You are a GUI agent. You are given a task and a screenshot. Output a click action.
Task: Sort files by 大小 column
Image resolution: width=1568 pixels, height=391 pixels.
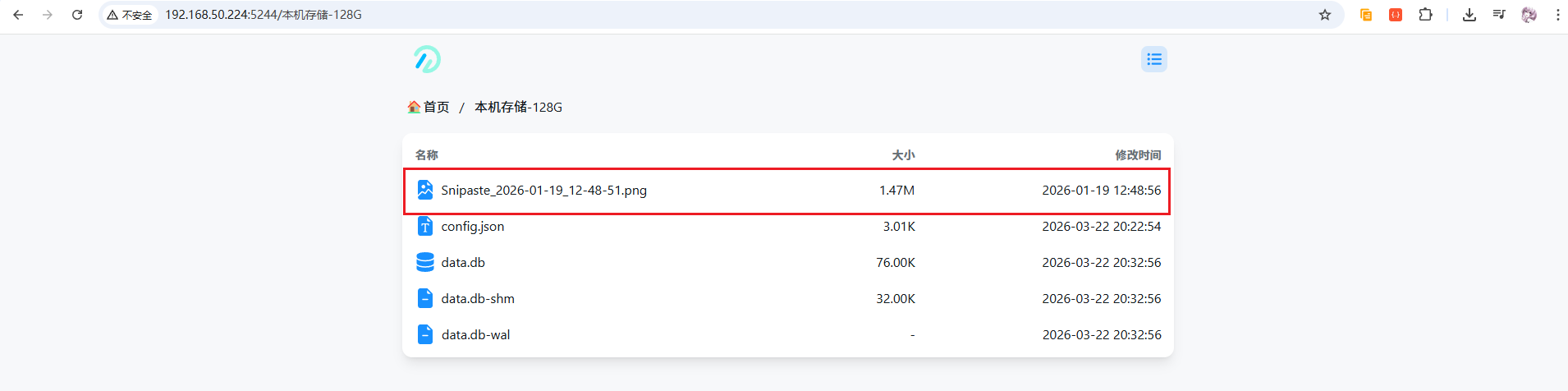click(903, 154)
